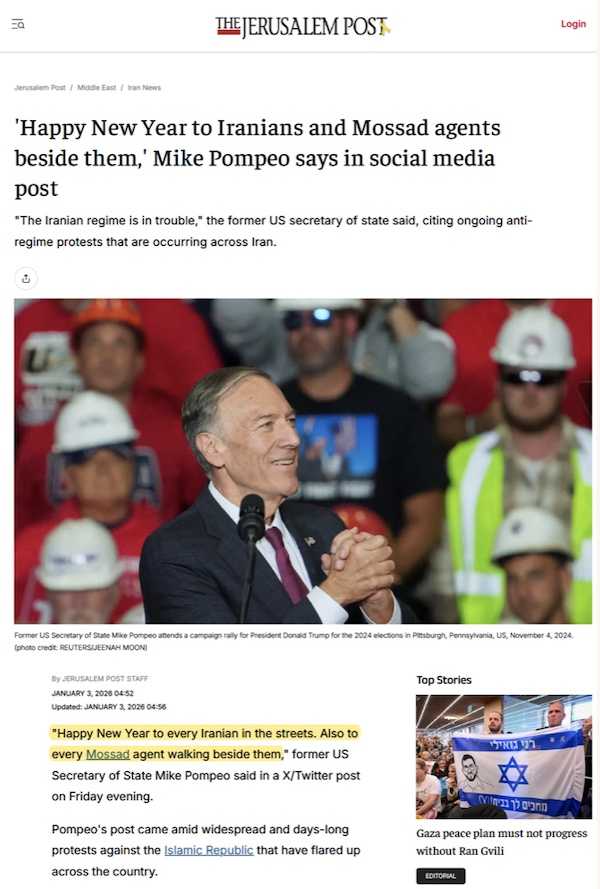Open the Middle East breadcrumb
The height and width of the screenshot is (889, 600).
(96, 87)
